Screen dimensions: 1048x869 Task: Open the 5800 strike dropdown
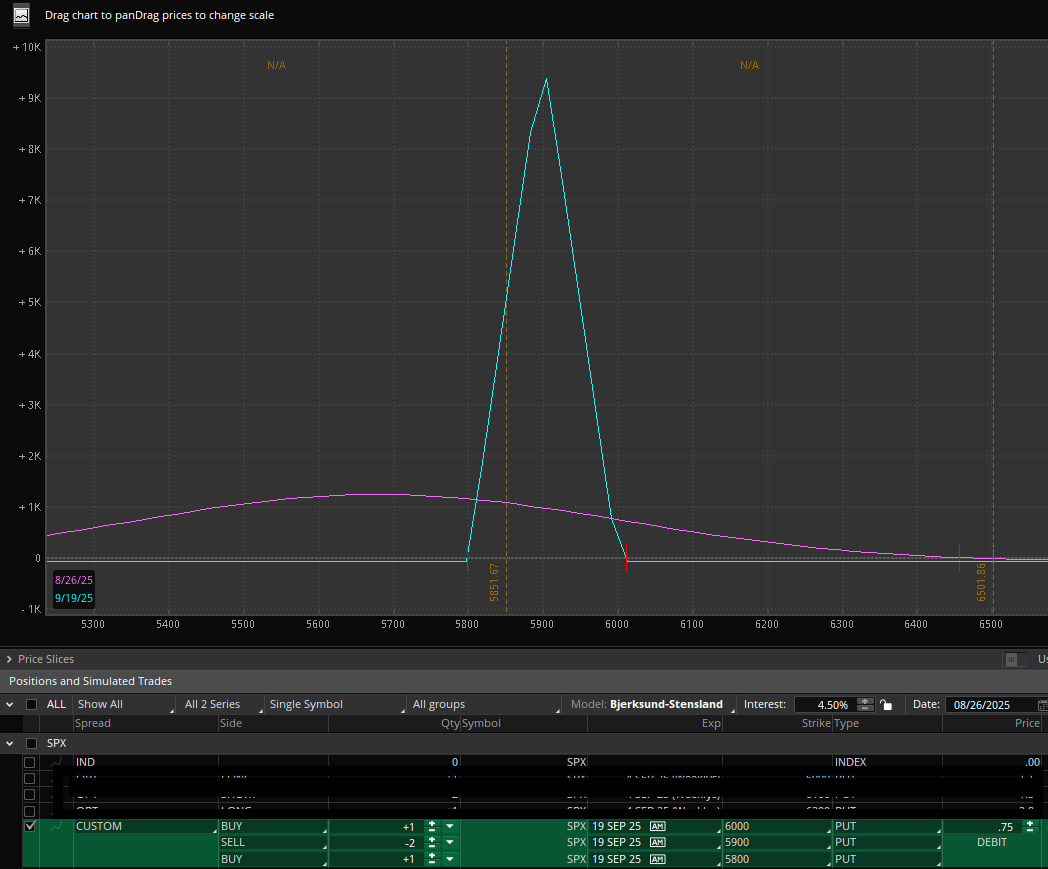pos(777,859)
